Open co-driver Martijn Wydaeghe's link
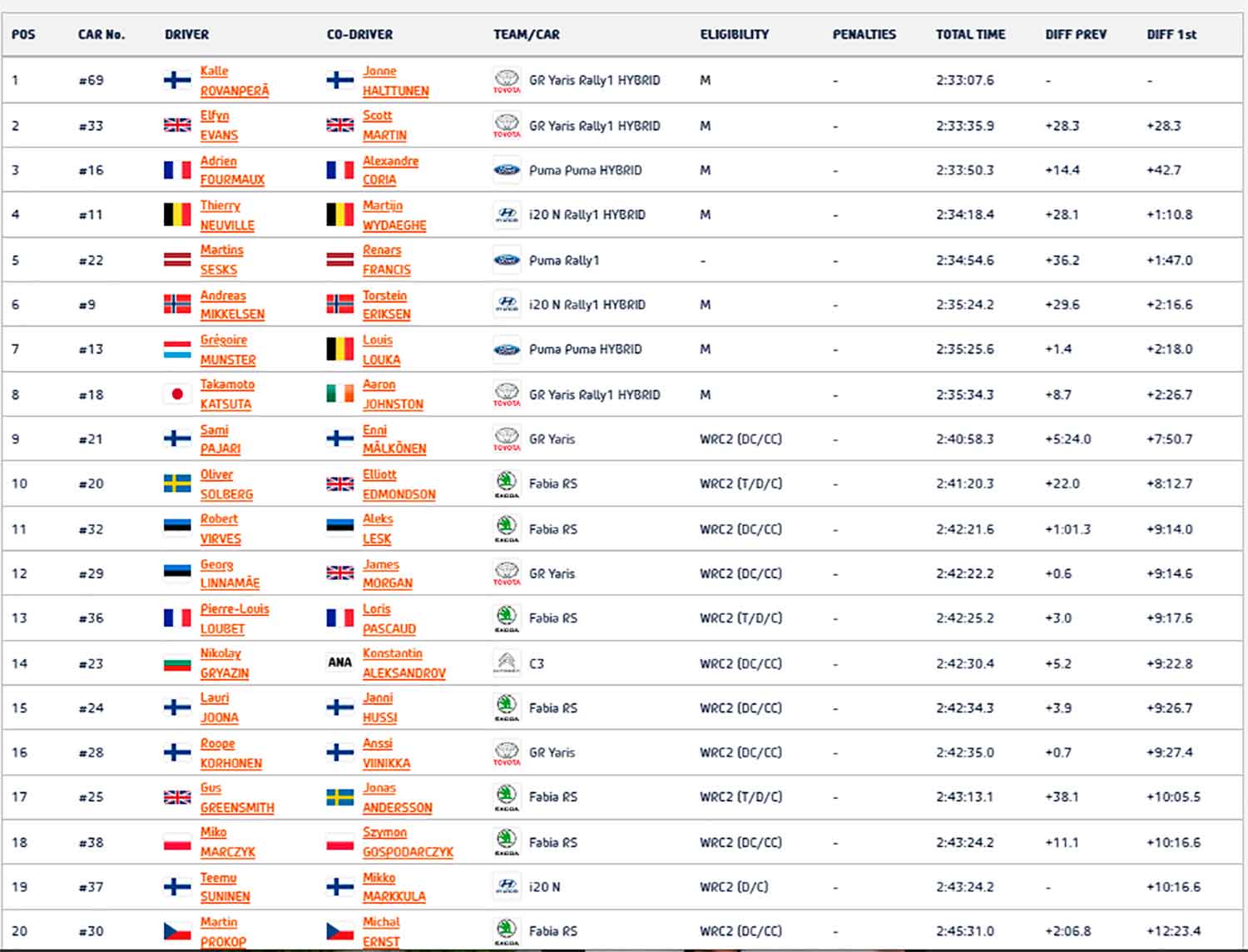This screenshot has width=1248, height=952. pyautogui.click(x=394, y=215)
